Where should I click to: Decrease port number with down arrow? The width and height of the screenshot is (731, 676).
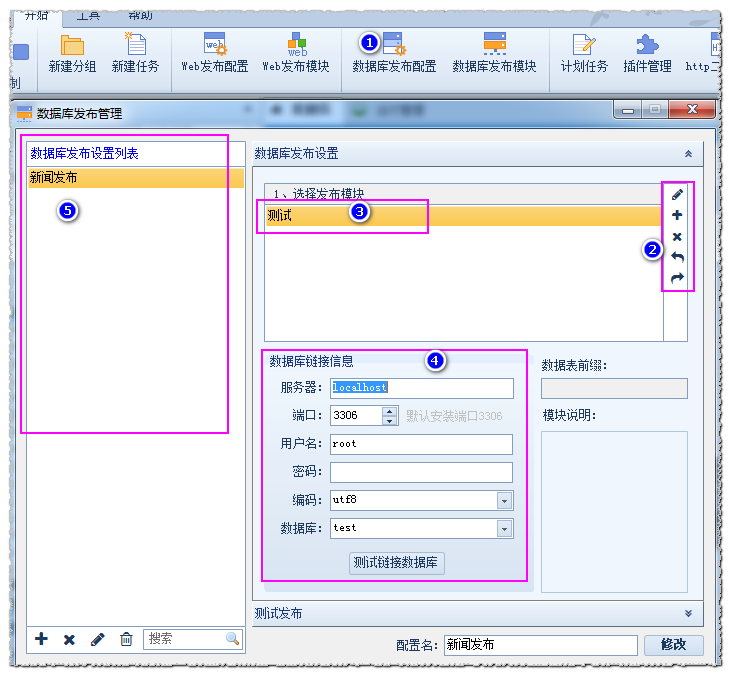point(389,421)
